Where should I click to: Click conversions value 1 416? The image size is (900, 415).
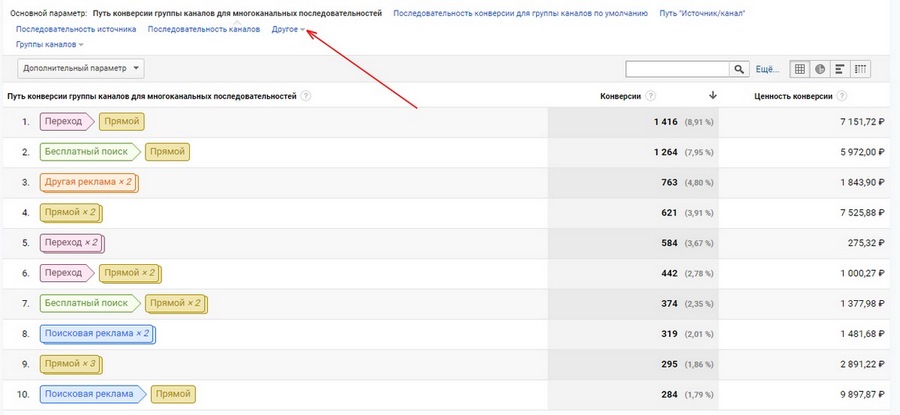click(x=666, y=122)
